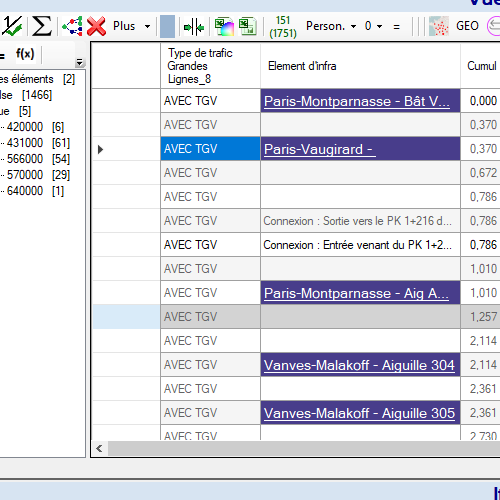500x500 pixels.
Task: Click the Type de trafic Grandes Lignes_8 column header
Action: tap(210, 66)
